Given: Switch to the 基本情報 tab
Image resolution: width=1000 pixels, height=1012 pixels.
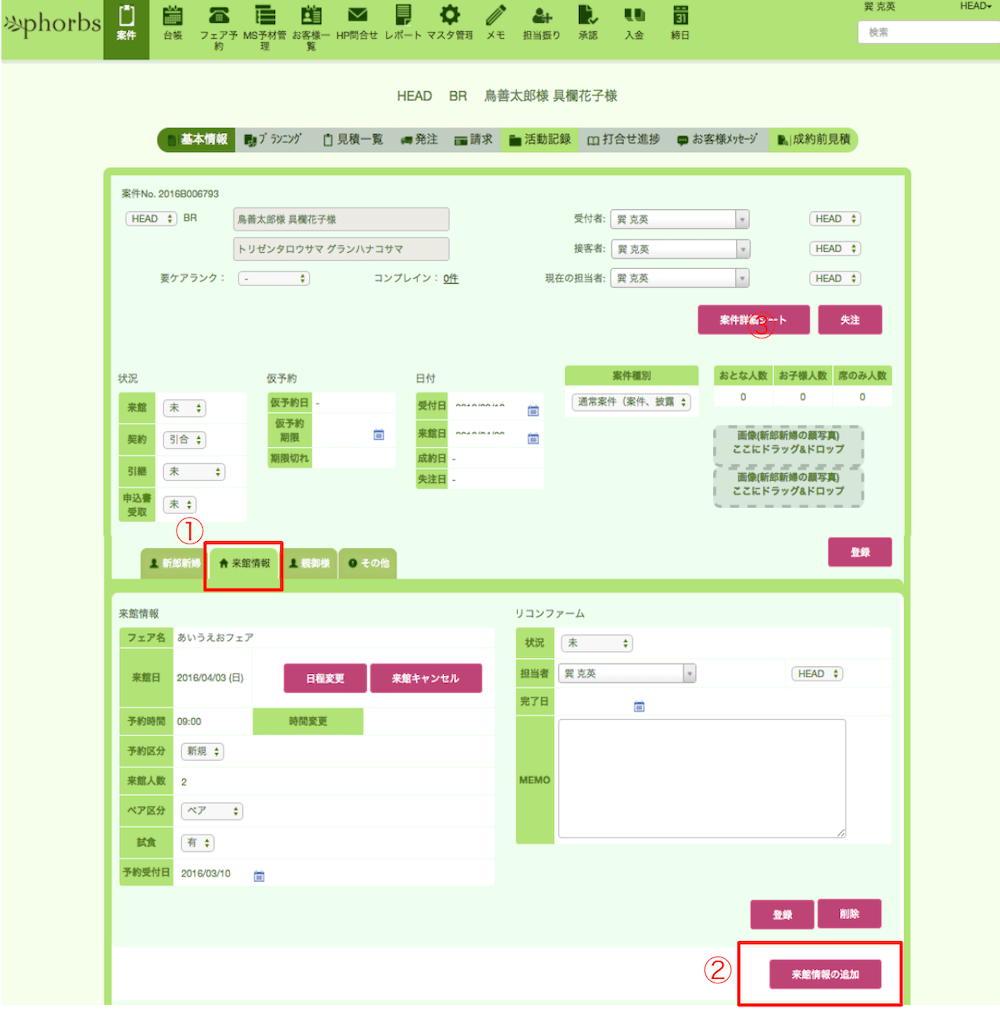Looking at the screenshot, I should point(197,139).
